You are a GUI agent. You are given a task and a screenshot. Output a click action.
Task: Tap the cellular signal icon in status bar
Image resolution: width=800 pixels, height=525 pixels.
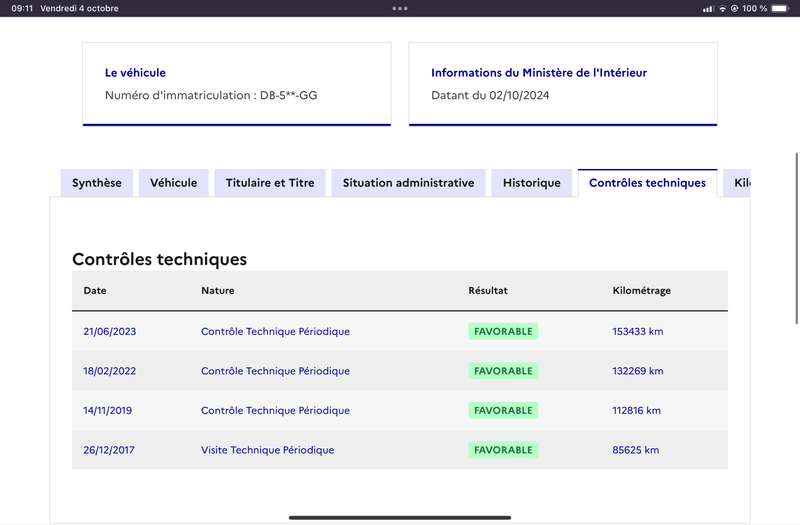[708, 9]
